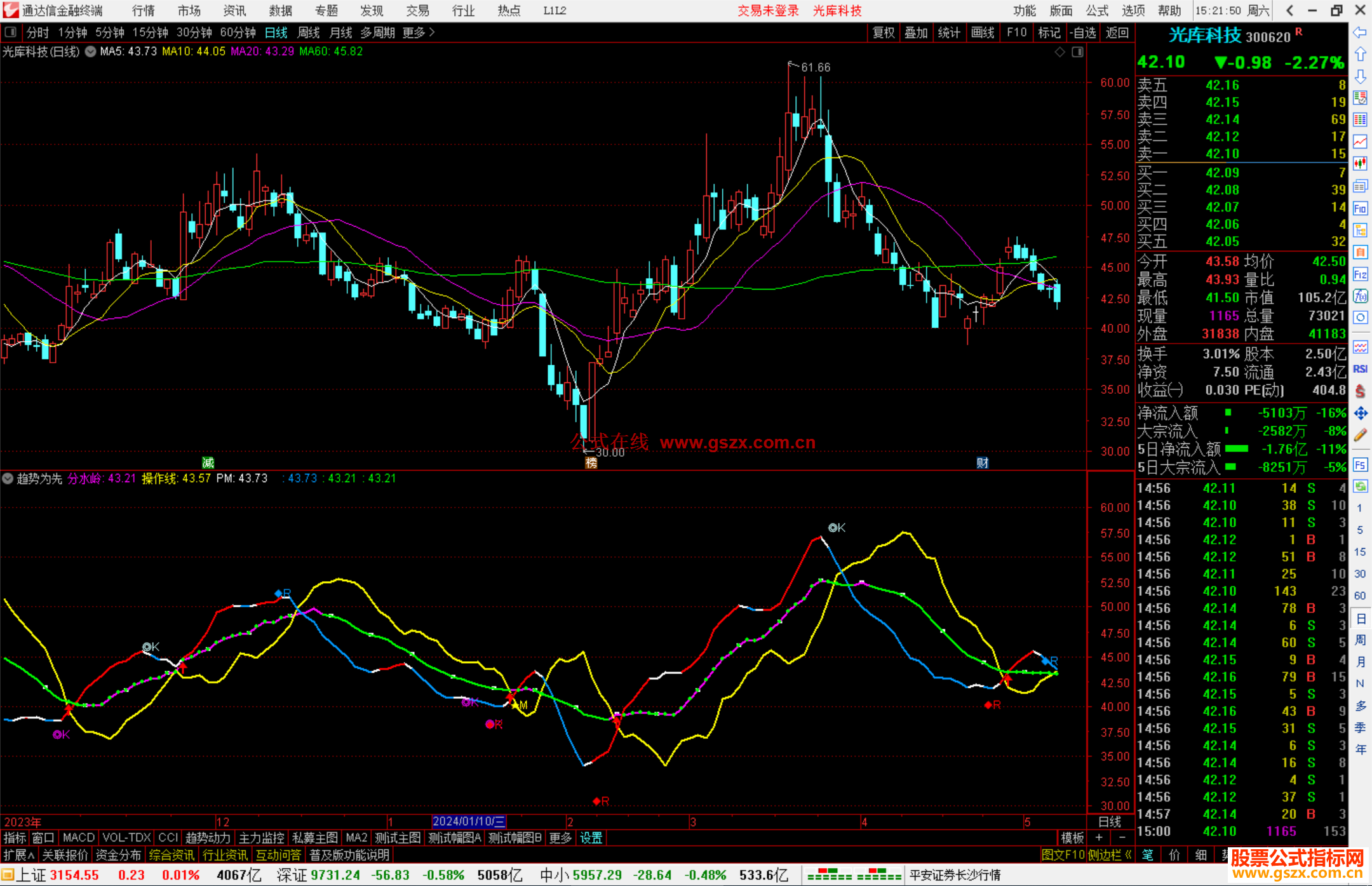The width and height of the screenshot is (1372, 886).
Task: Click the F10 icon in right sidebar
Action: point(1360,208)
